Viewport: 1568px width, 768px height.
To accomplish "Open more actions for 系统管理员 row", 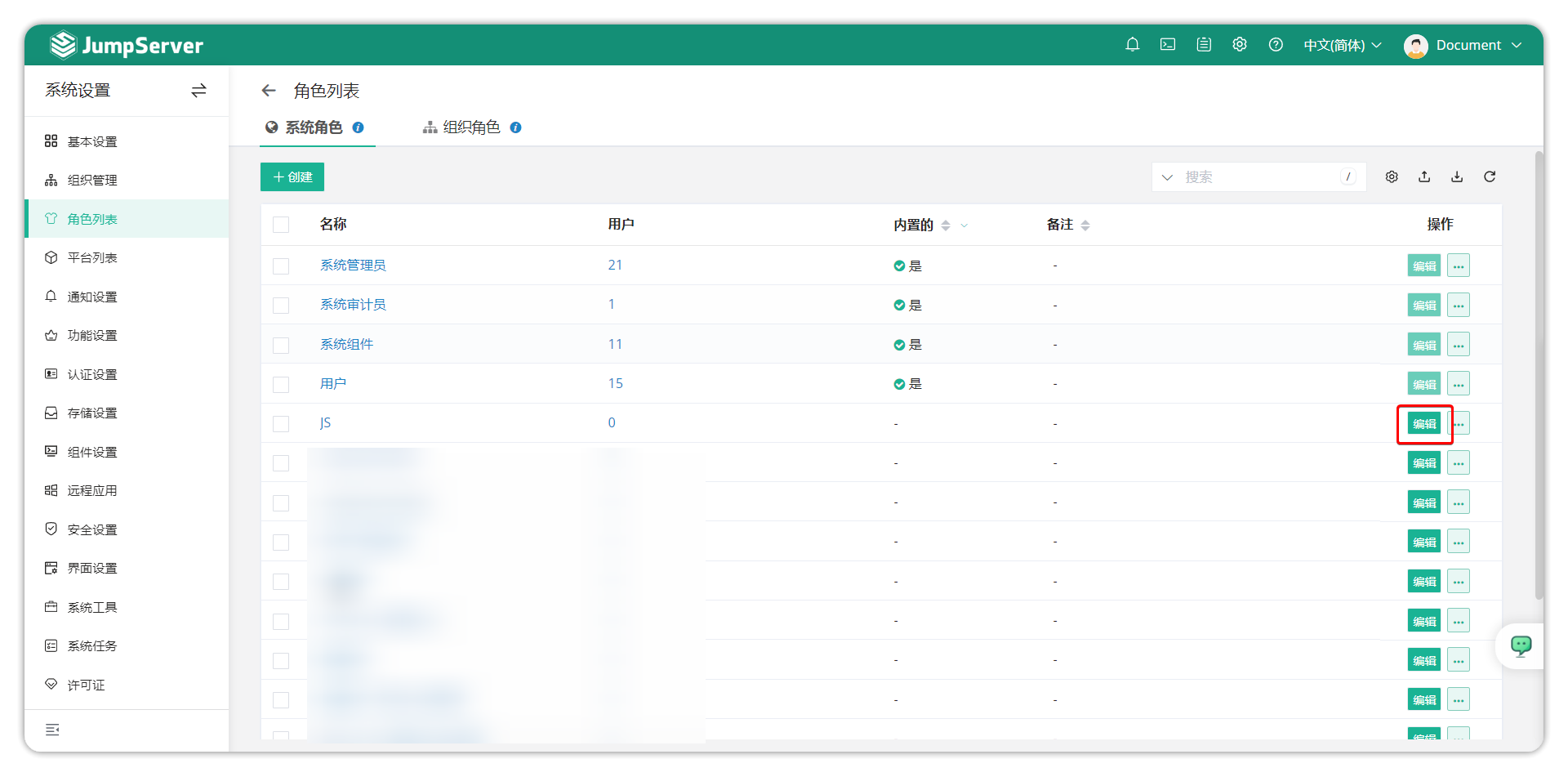I will click(1459, 266).
